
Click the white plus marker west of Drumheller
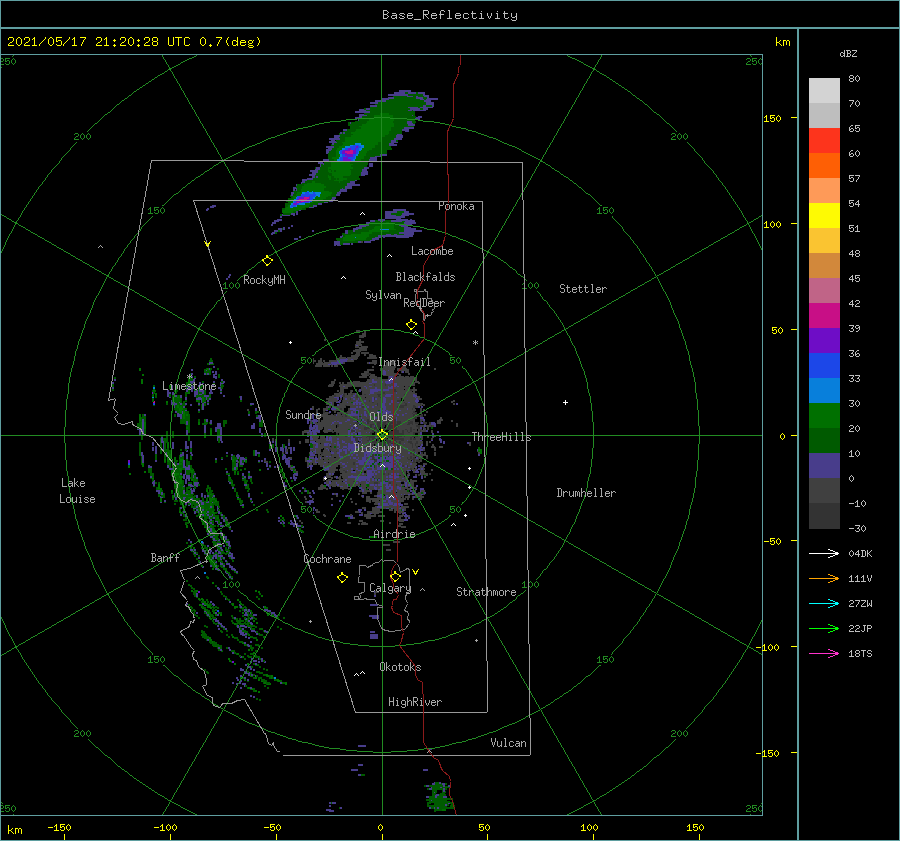565,402
